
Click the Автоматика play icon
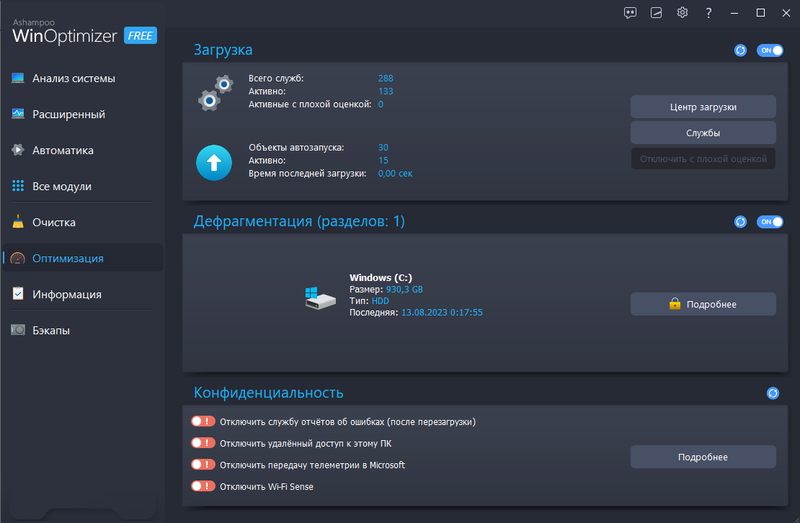click(x=18, y=150)
